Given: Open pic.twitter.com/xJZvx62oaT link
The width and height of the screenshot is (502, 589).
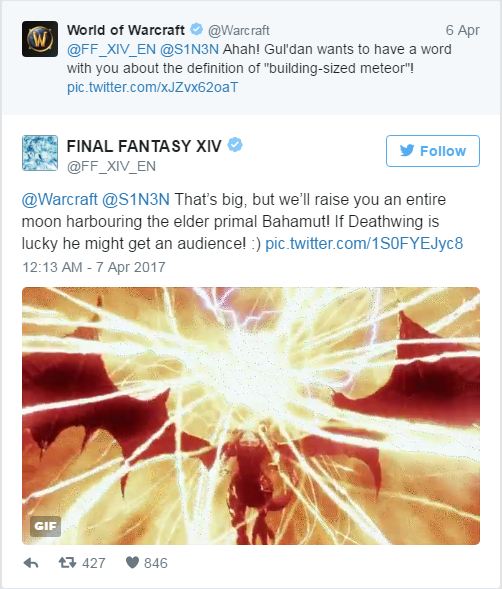Looking at the screenshot, I should [x=153, y=88].
